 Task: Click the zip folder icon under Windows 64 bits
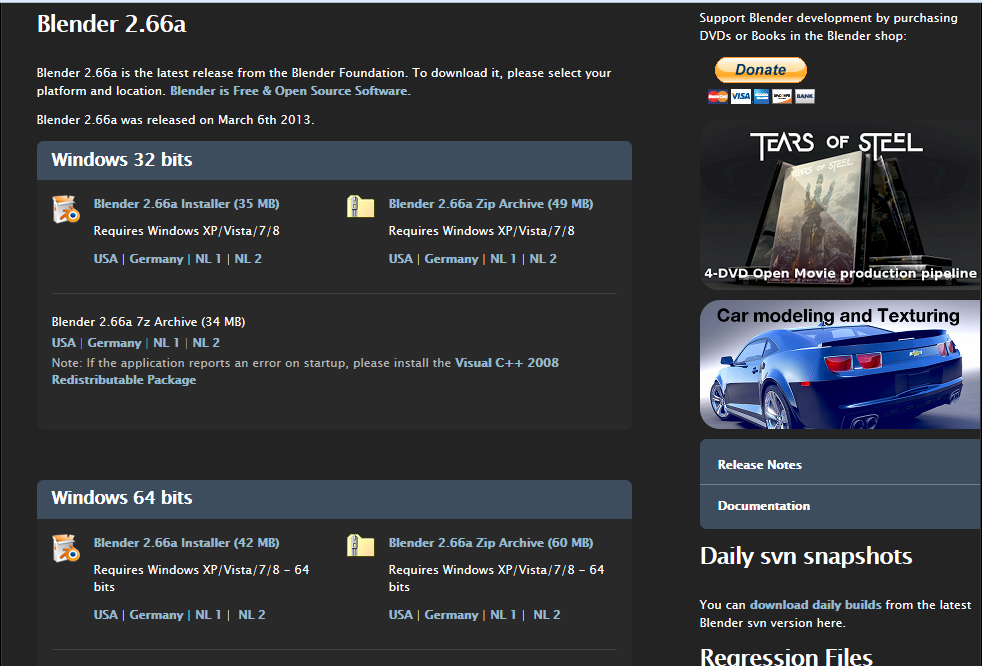(x=361, y=545)
